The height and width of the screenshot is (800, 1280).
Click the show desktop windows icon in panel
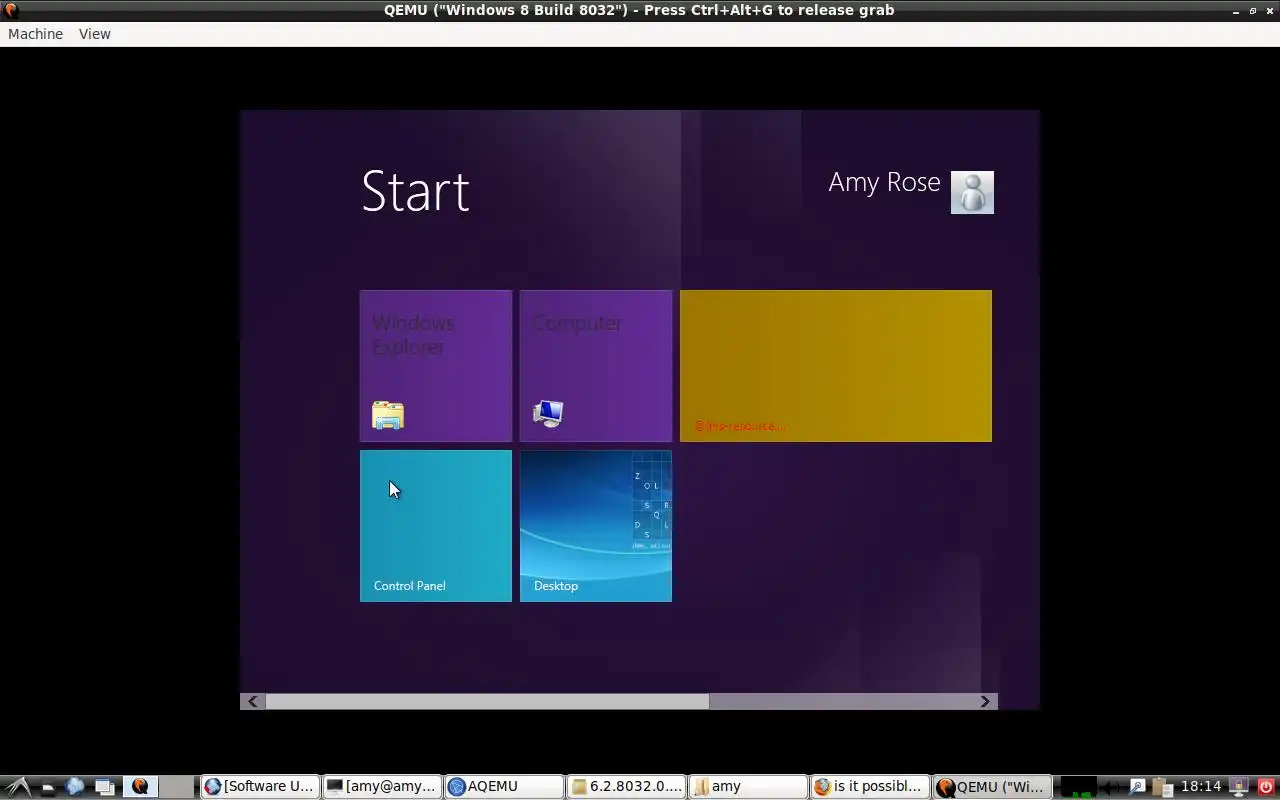[x=105, y=787]
